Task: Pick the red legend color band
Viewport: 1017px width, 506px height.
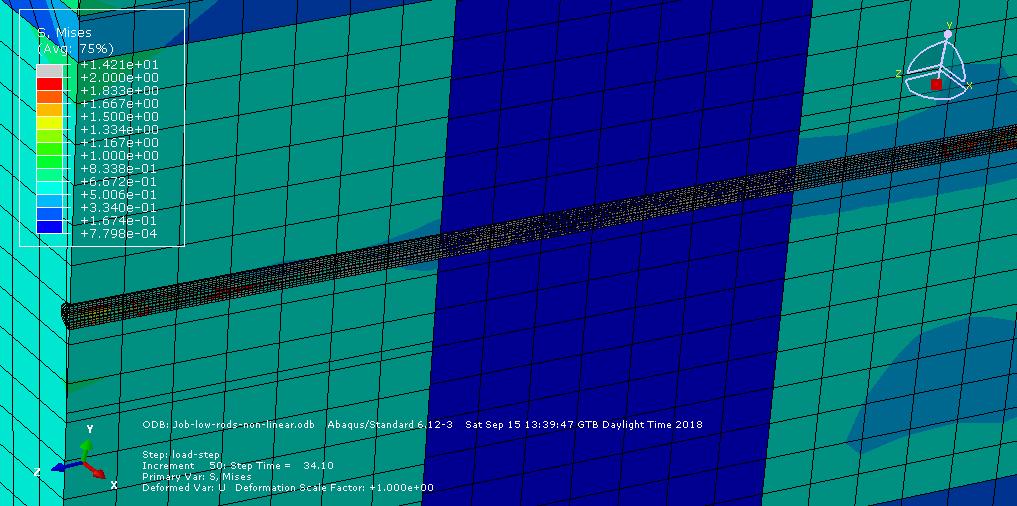Action: 49,84
